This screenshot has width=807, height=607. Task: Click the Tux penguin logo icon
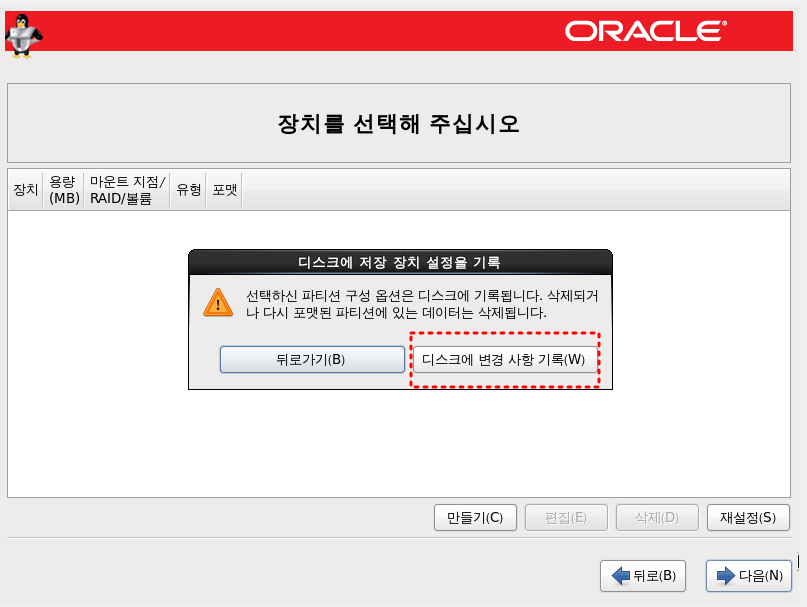pos(23,36)
